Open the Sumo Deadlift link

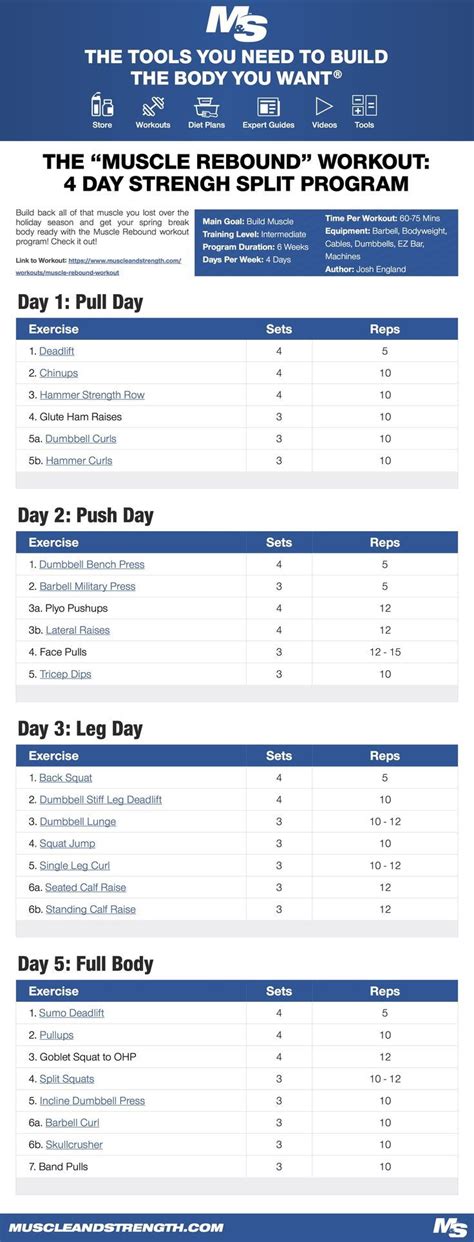click(x=71, y=1013)
